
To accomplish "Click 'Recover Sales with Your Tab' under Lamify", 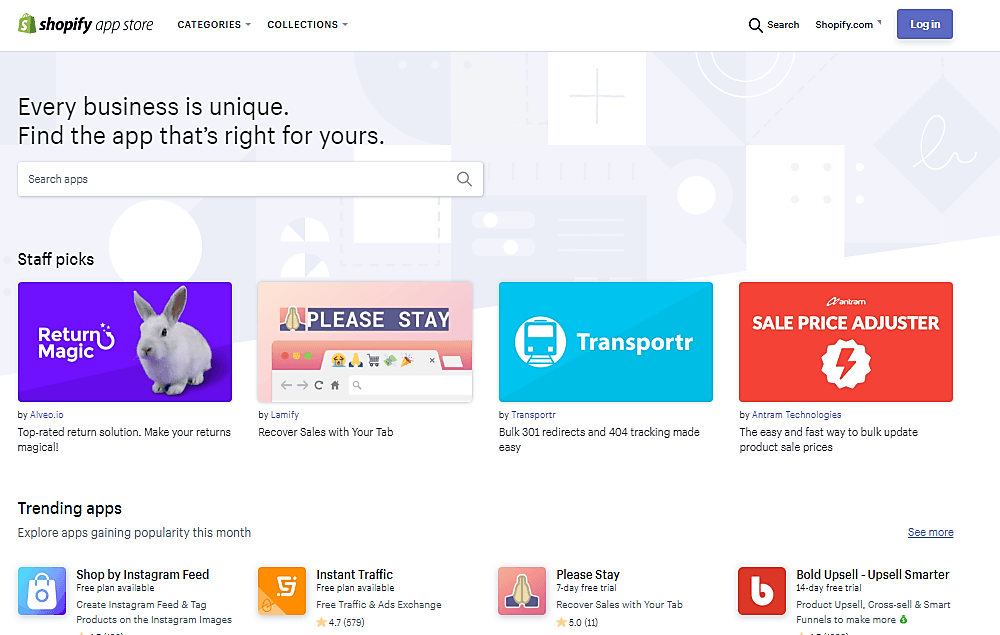I will pyautogui.click(x=326, y=432).
